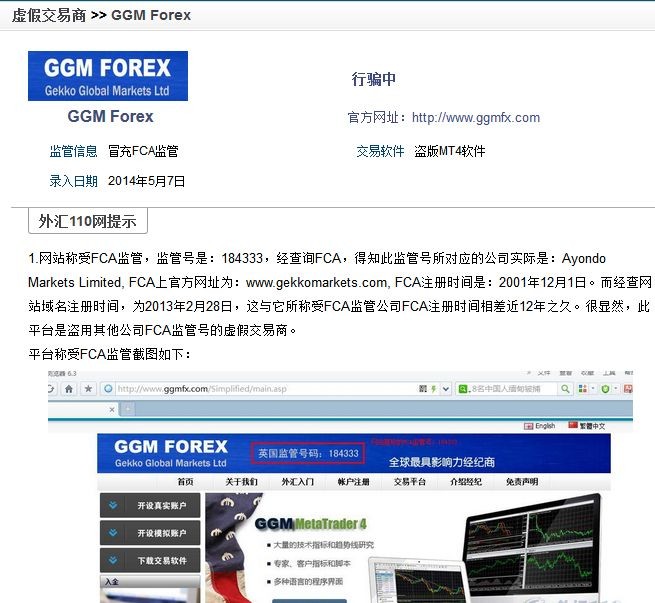
Task: Click the 大量的技术指标和趋势线研究 bullet
Action: [x=321, y=545]
